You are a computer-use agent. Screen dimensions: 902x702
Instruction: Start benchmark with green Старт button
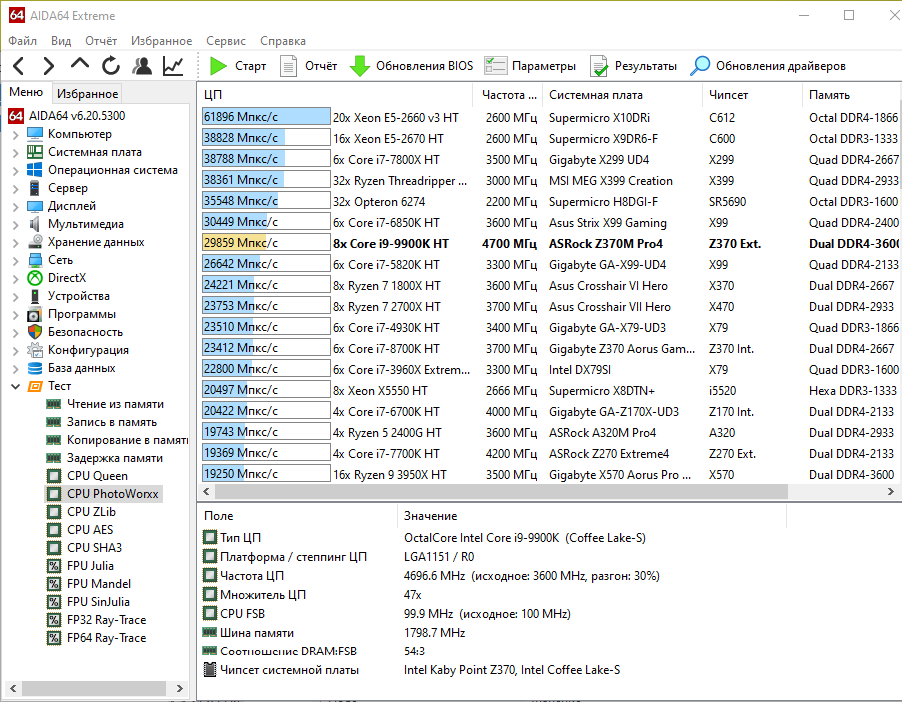click(x=238, y=66)
